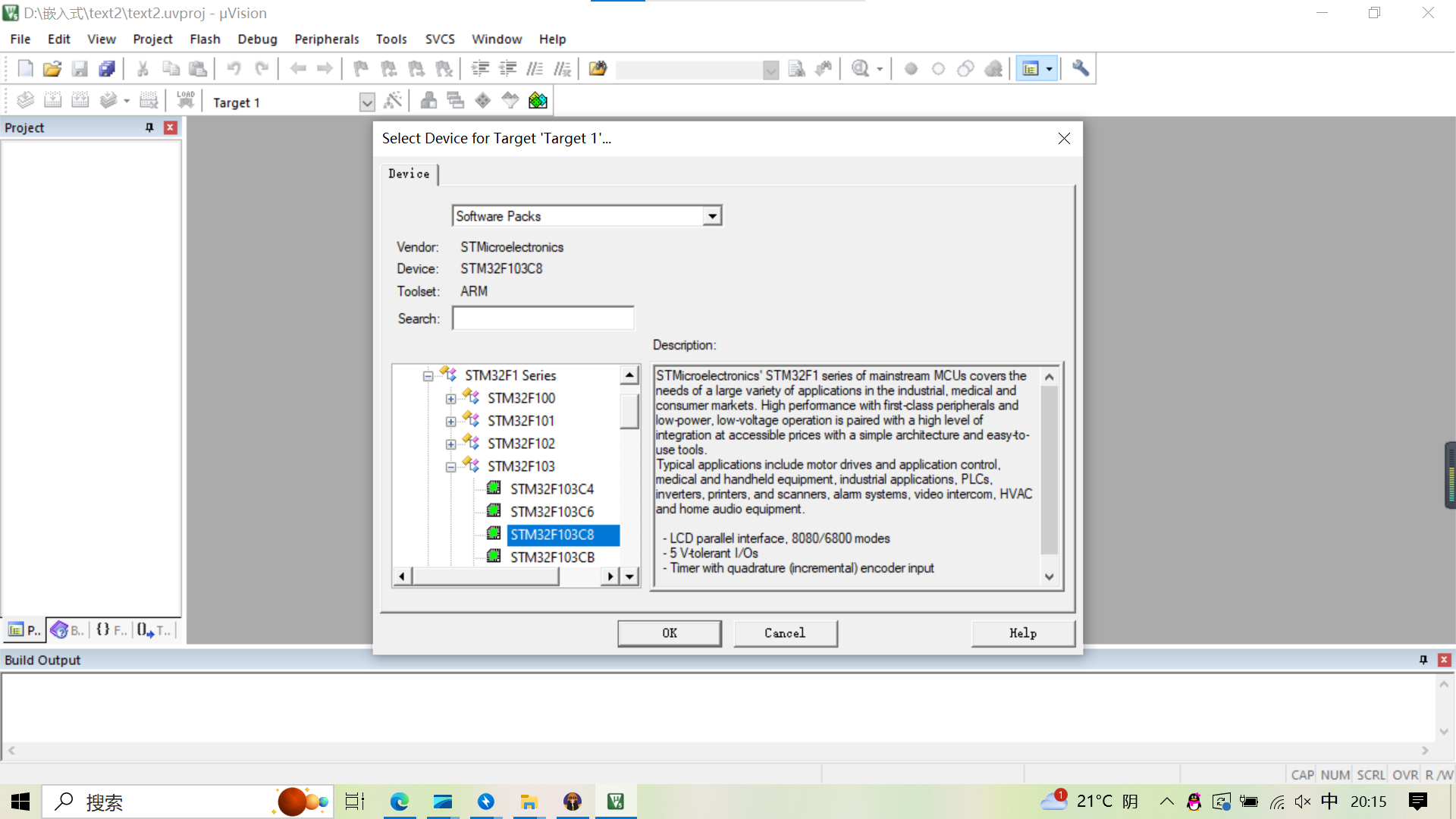Click the Save All icon
Image resolution: width=1456 pixels, height=819 pixels.
tap(107, 69)
